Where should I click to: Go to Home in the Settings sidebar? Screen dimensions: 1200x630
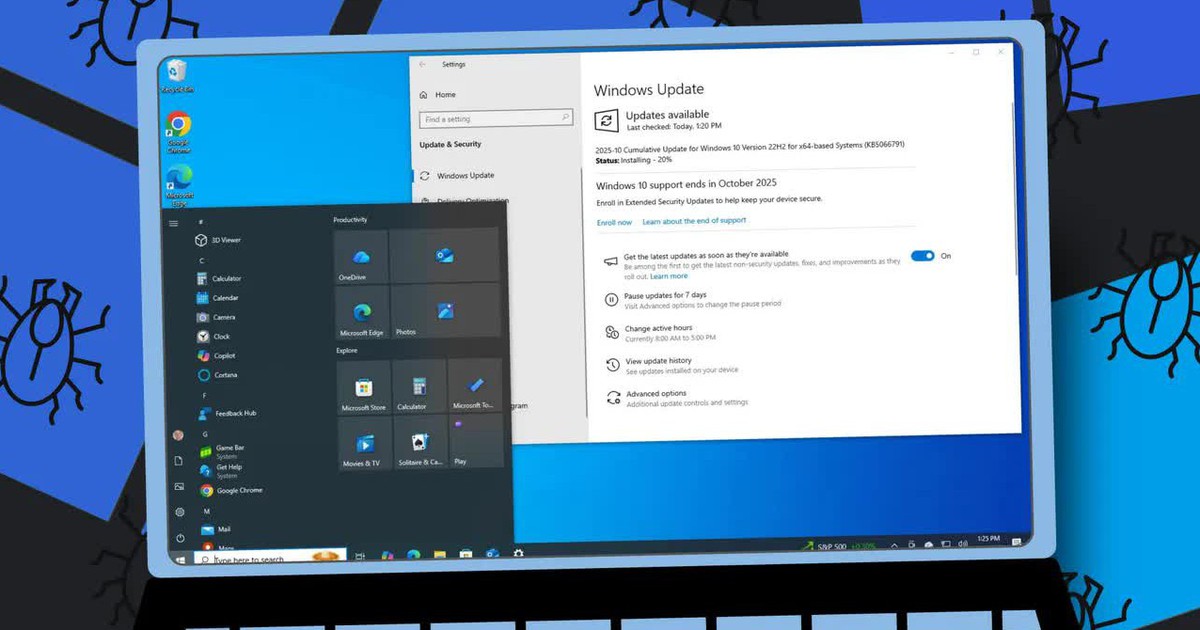445,95
